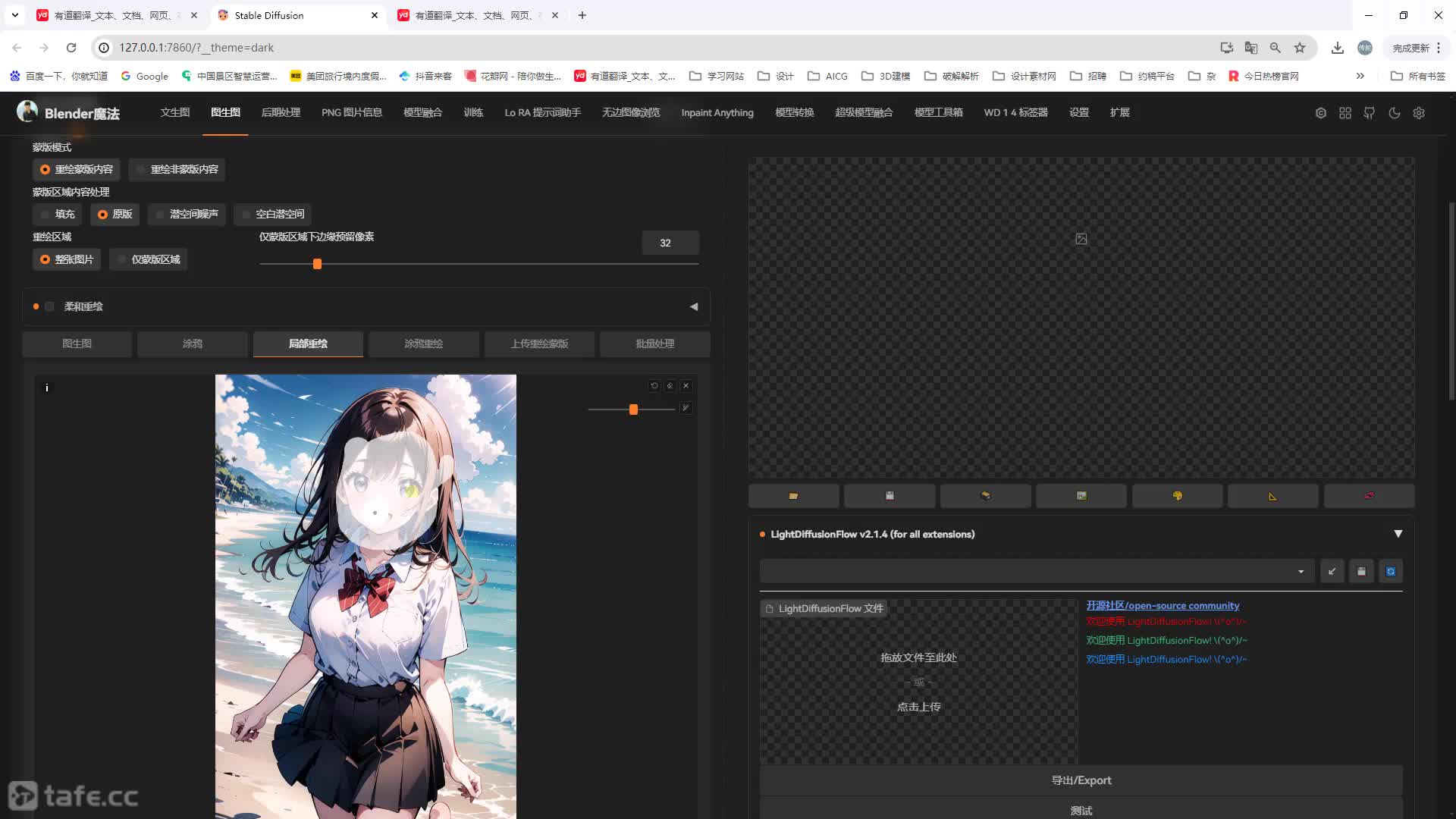Enable the 柔和重绘 checkbox

coord(49,306)
